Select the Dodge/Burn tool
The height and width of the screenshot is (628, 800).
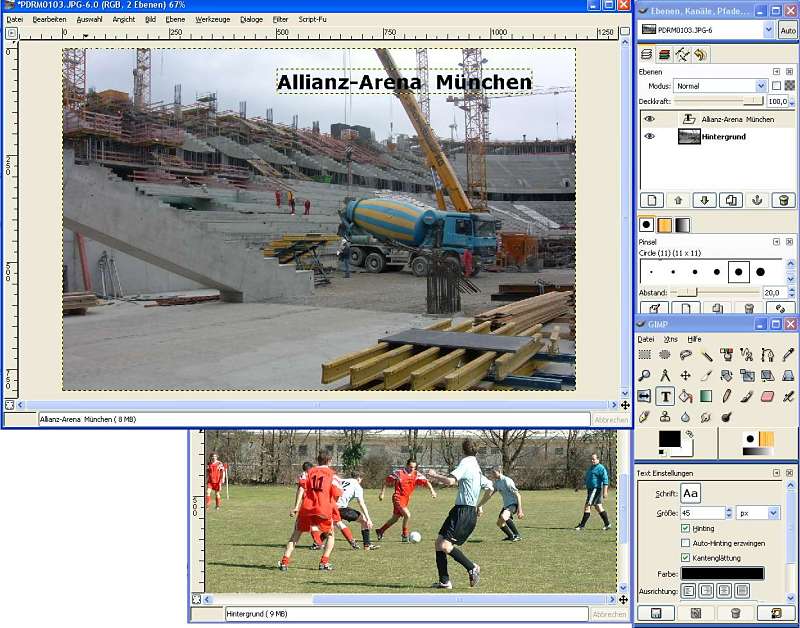(727, 417)
